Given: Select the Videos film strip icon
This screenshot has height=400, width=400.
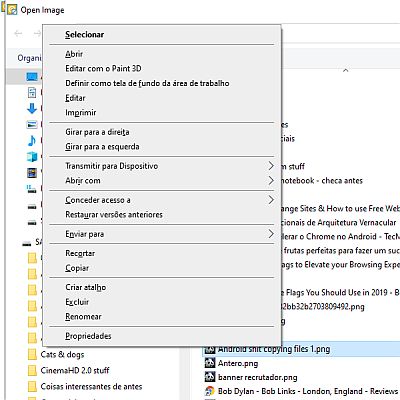Looking at the screenshot, I should point(32,172).
